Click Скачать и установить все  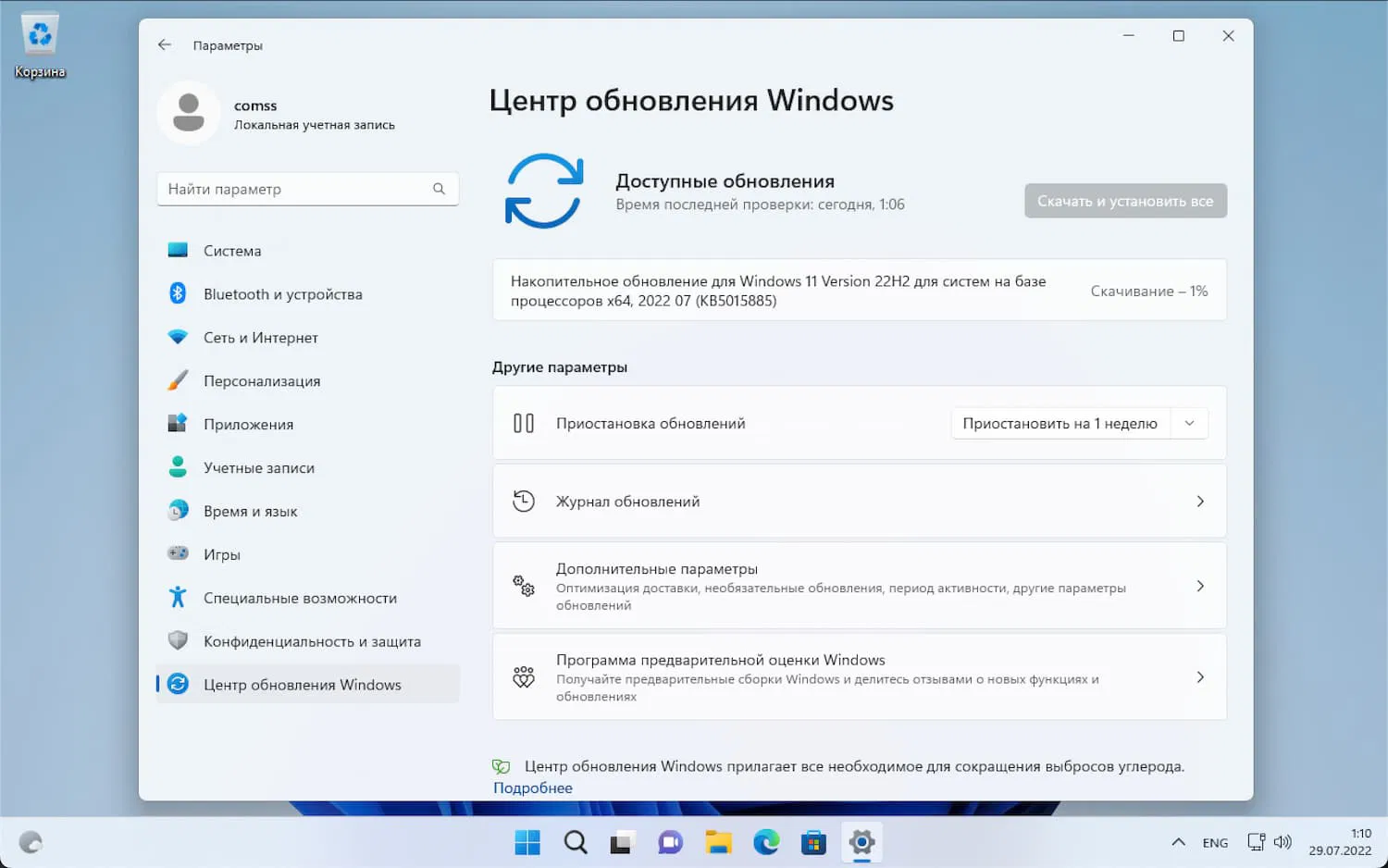(x=1125, y=201)
